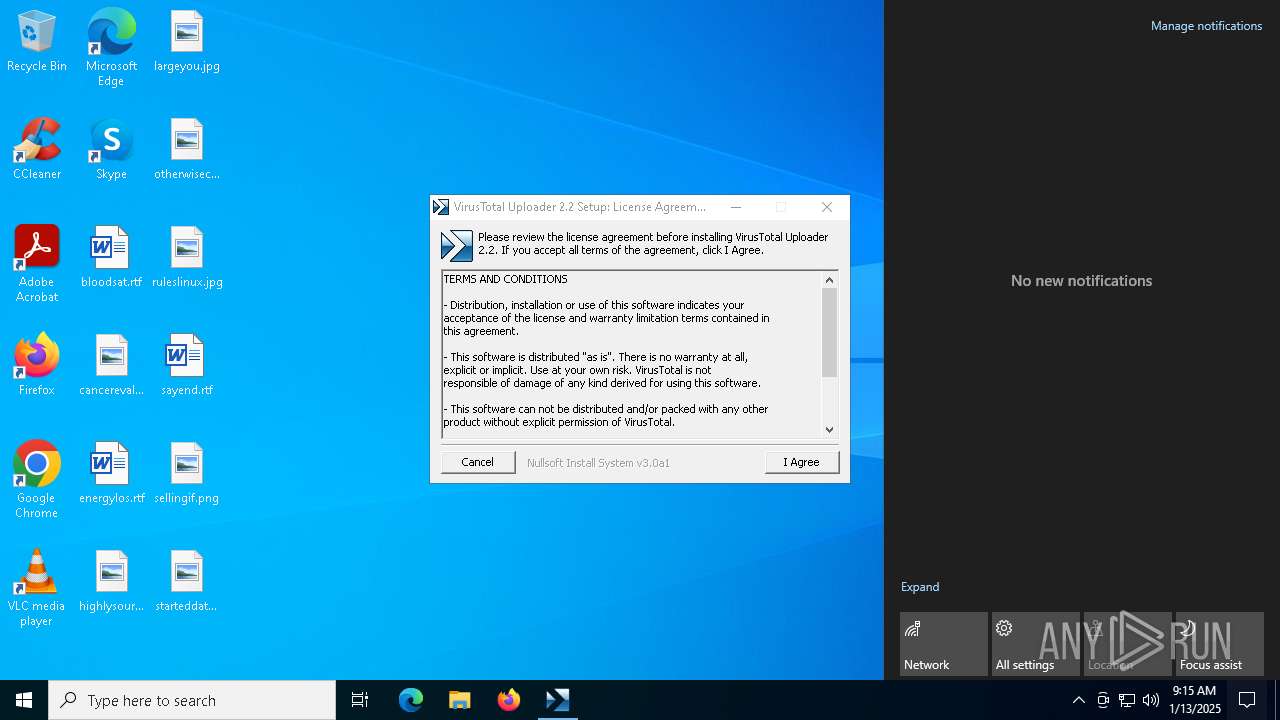Click the license agreement scrollbar thumb
Screen dimensions: 1280x720
[829, 333]
